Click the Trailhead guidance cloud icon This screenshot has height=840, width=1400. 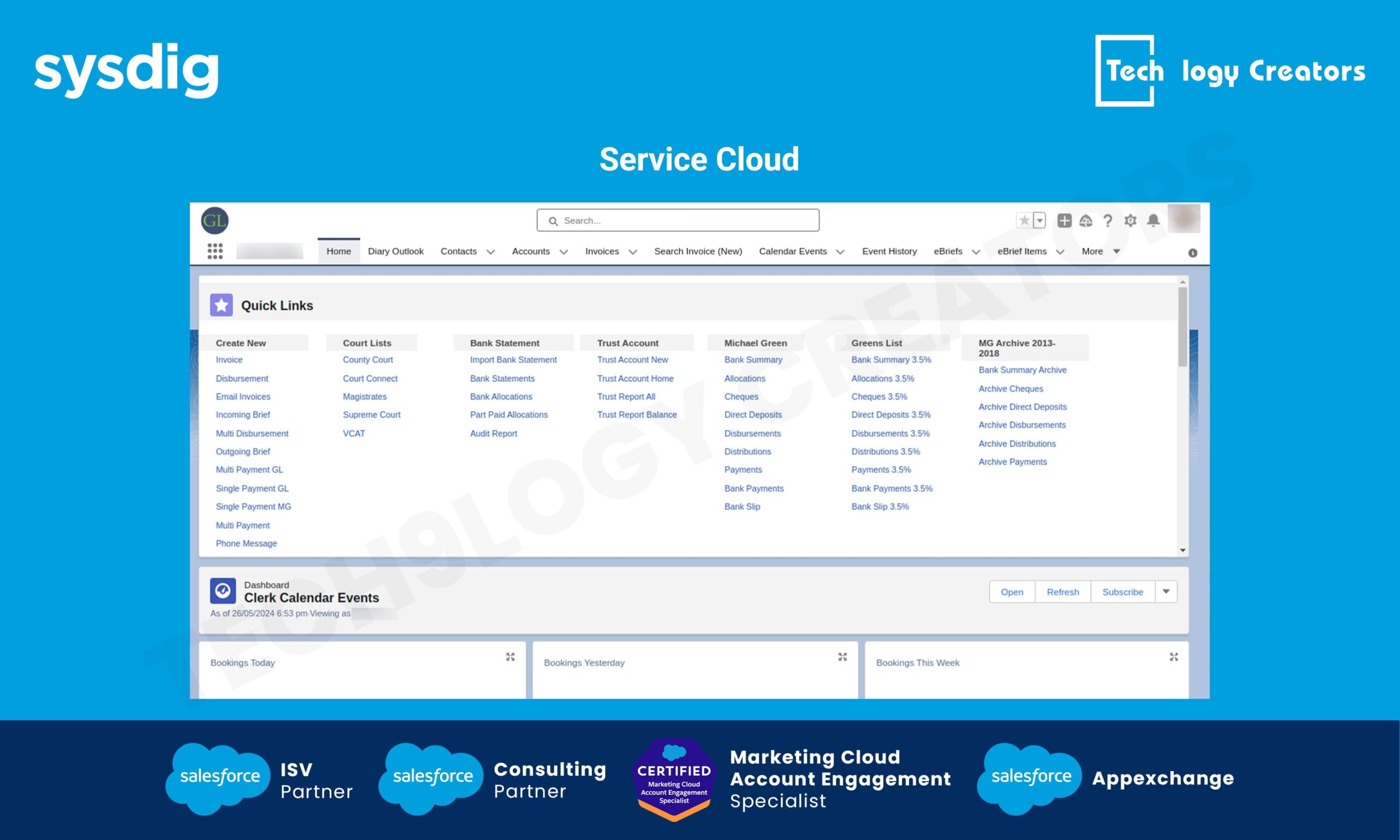[x=1086, y=221]
